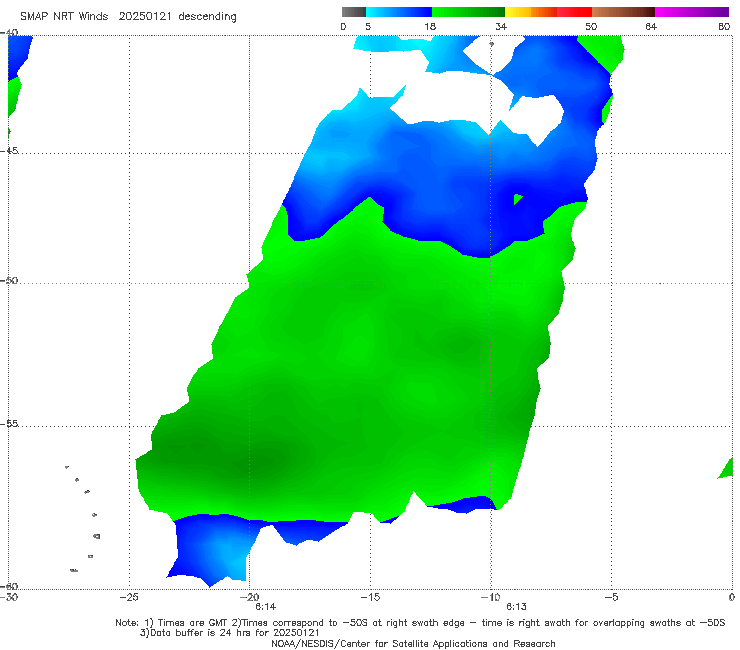Click the green triangle at the map's right edge
740x650 pixels.
tap(726, 469)
